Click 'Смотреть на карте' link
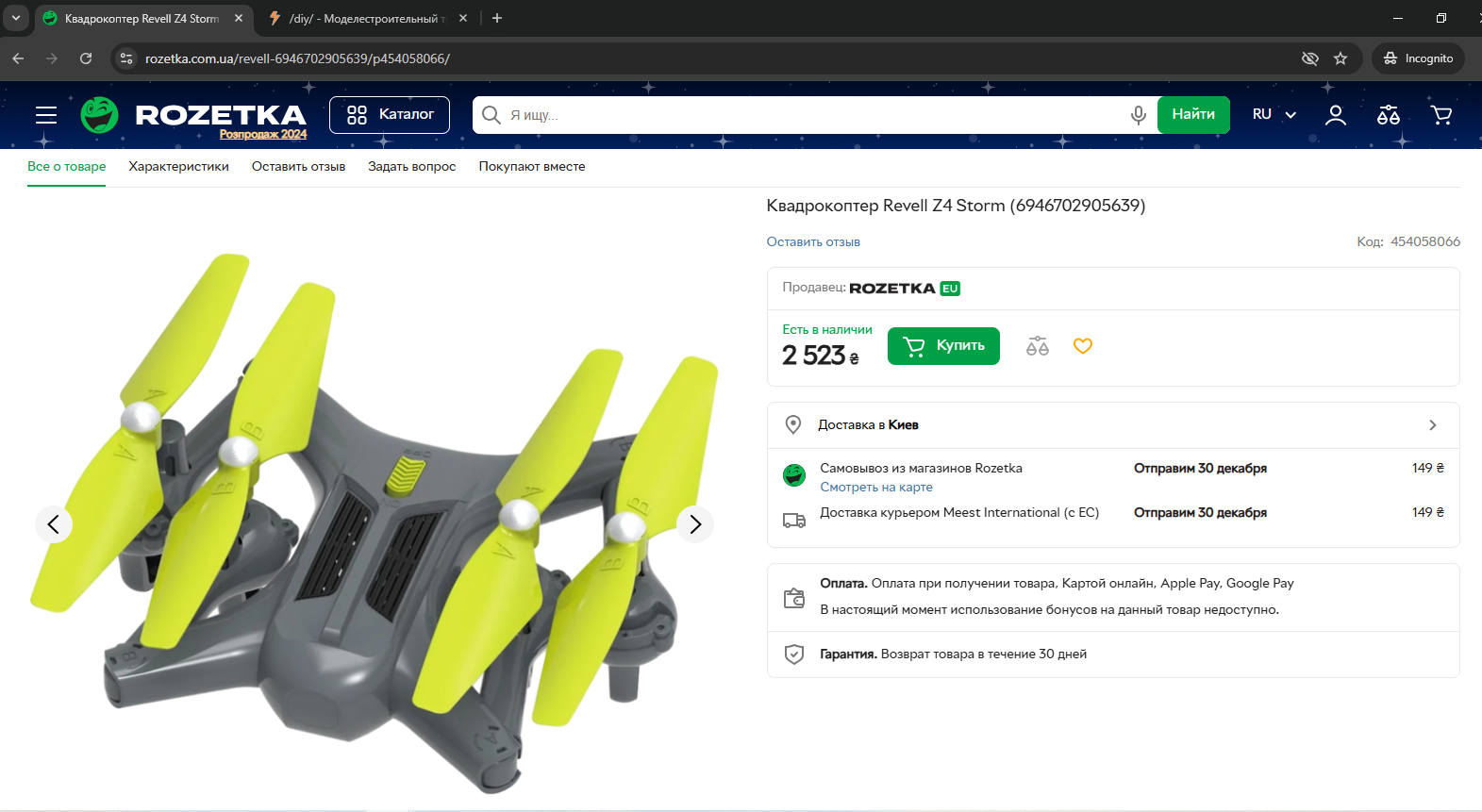 coord(876,488)
